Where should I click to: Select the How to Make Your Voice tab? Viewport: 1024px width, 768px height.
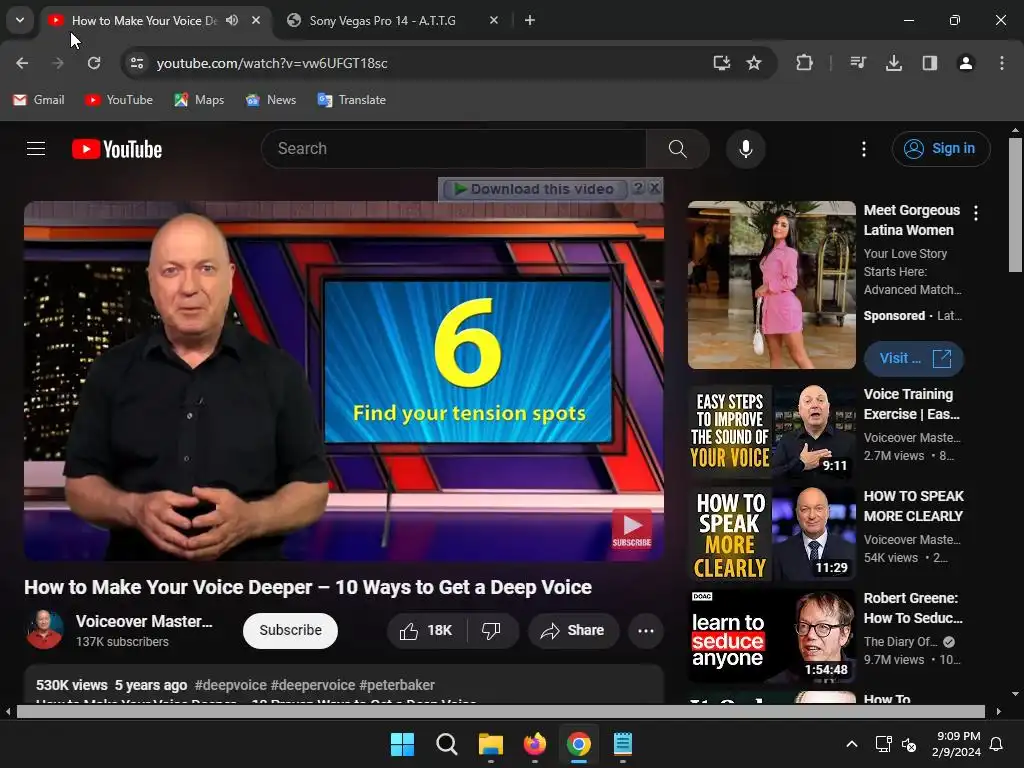coord(144,20)
